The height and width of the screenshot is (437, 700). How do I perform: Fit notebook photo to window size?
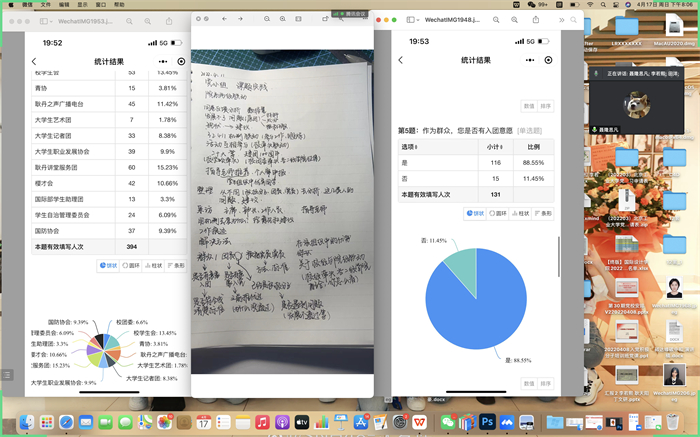coord(298,19)
